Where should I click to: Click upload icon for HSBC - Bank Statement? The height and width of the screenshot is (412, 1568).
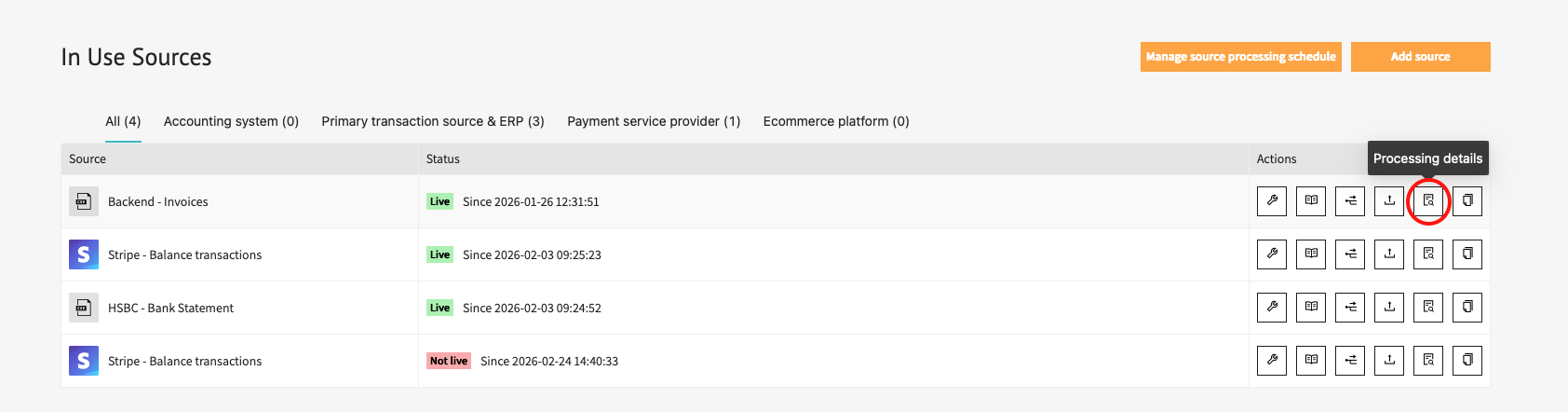[1389, 308]
